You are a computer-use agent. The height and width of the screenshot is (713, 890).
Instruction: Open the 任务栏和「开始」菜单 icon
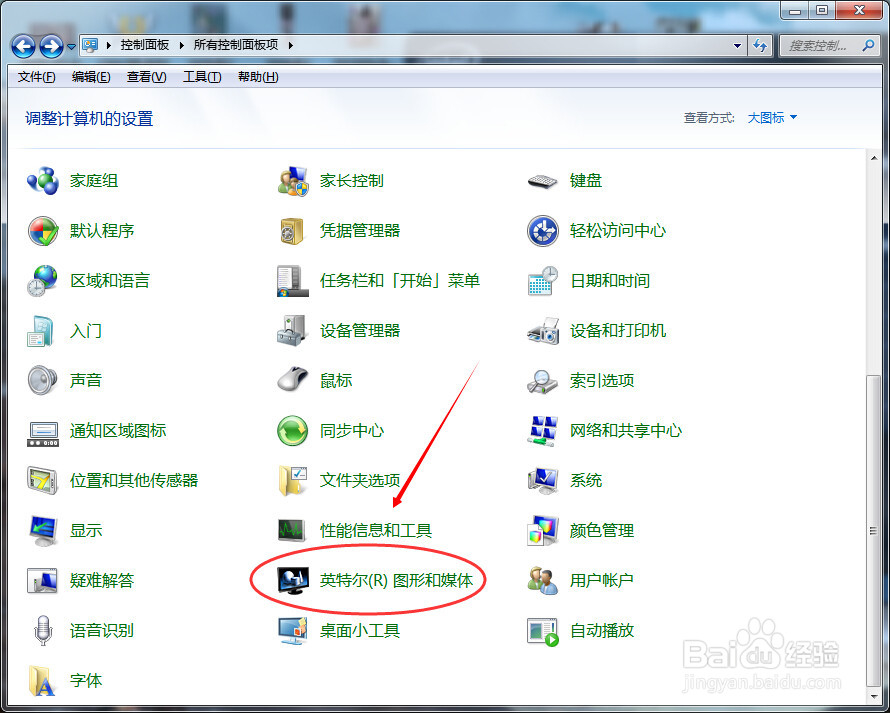[293, 281]
